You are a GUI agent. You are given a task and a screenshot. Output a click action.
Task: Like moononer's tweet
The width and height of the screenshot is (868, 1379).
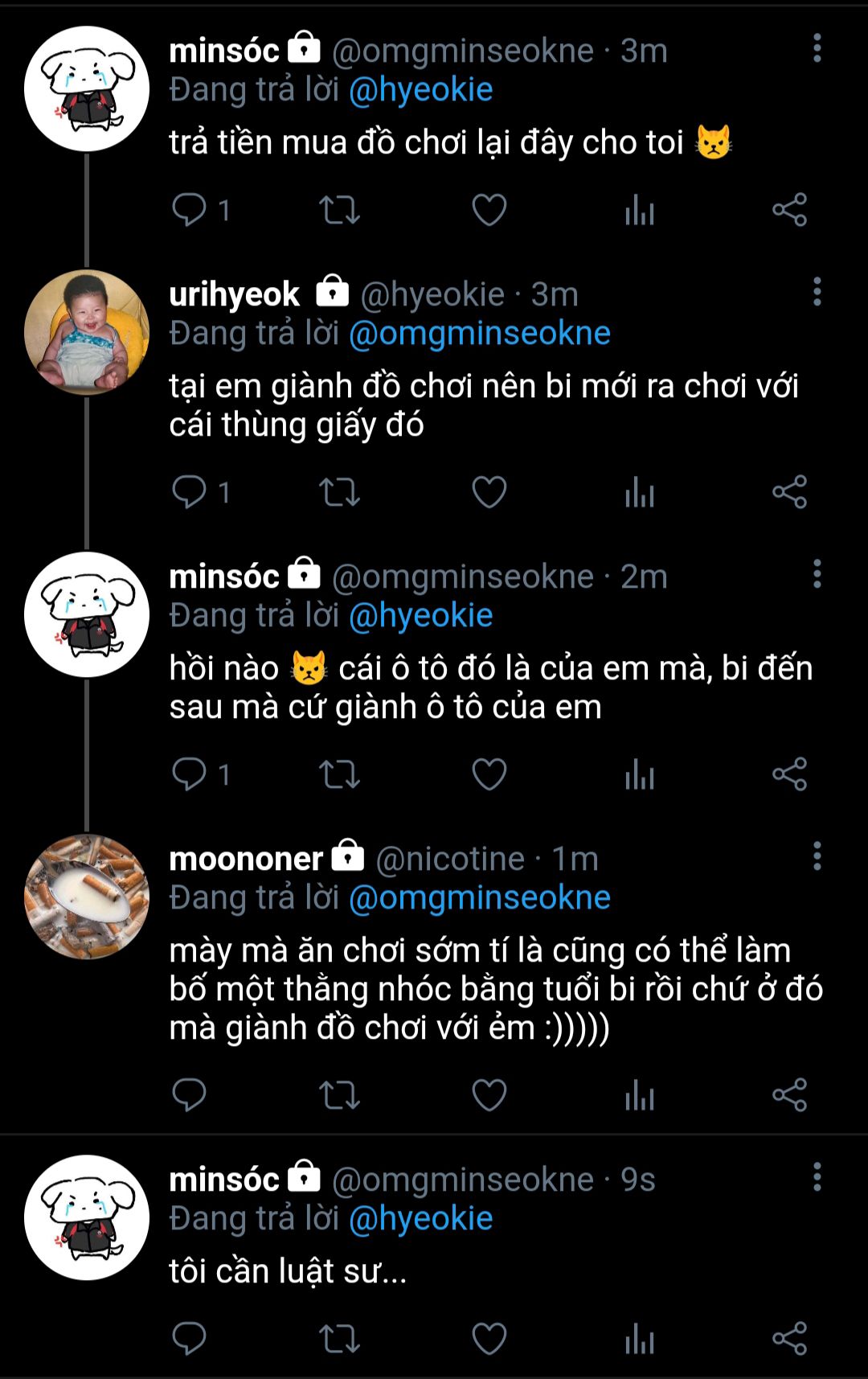[x=489, y=1095]
